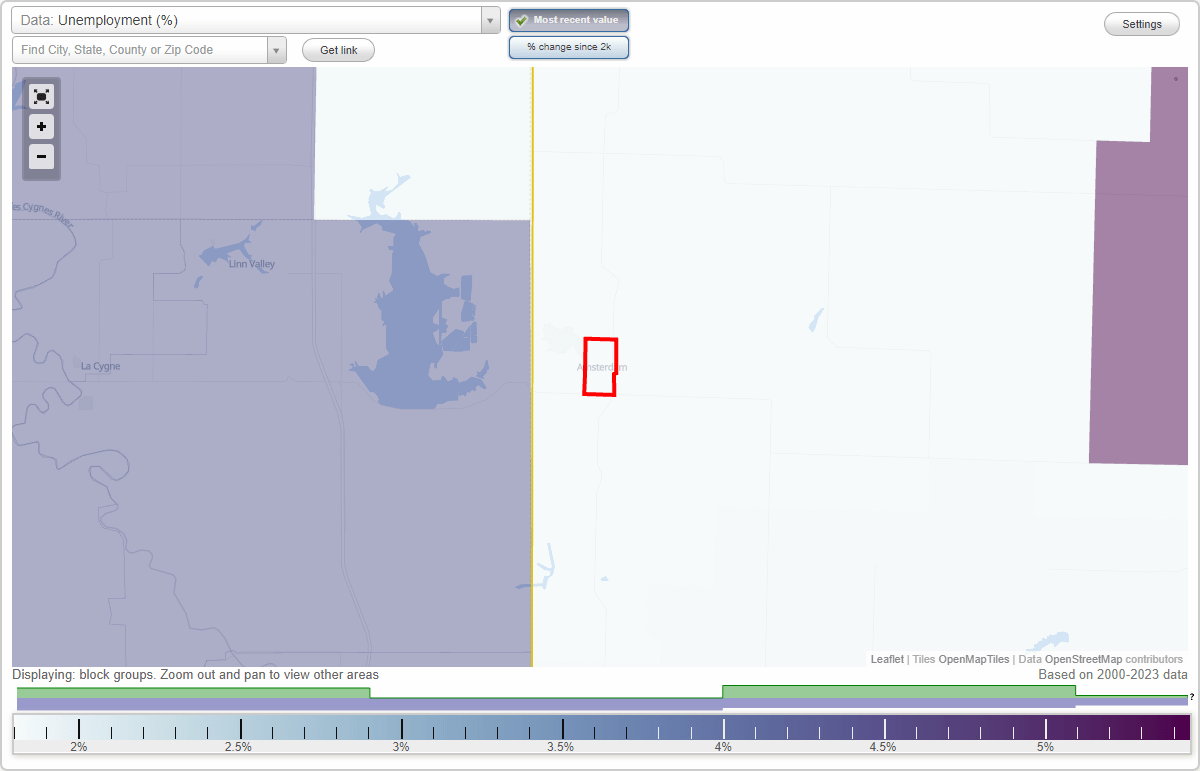Zoom out with the minus button
Screen dimensions: 1200x771
(41, 156)
